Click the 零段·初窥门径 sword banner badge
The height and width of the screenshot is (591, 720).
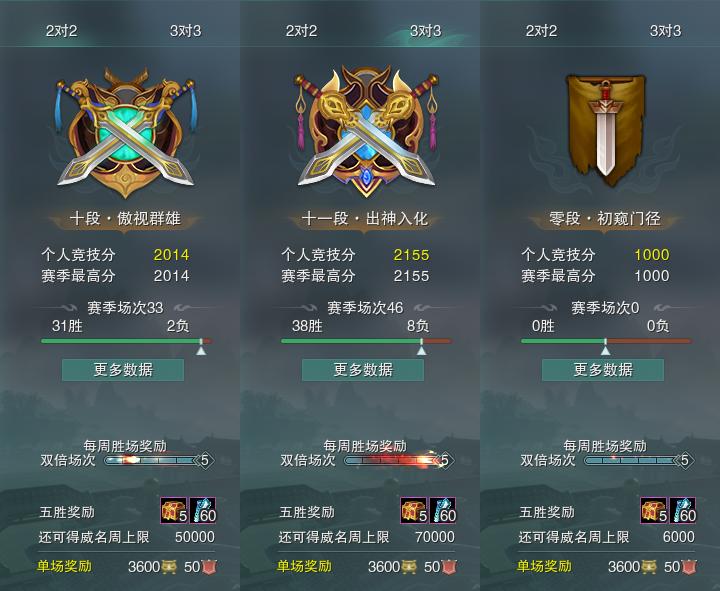[605, 129]
